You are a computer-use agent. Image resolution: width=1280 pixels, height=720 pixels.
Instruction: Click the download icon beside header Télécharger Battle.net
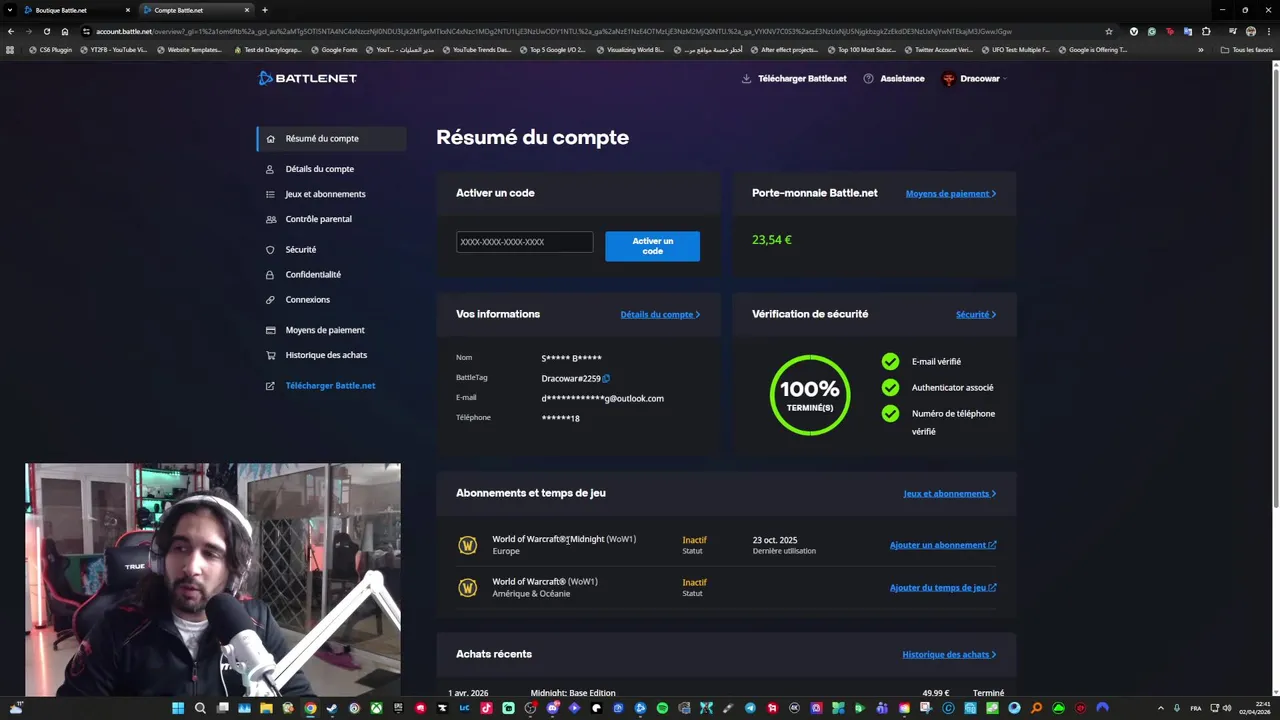click(746, 78)
